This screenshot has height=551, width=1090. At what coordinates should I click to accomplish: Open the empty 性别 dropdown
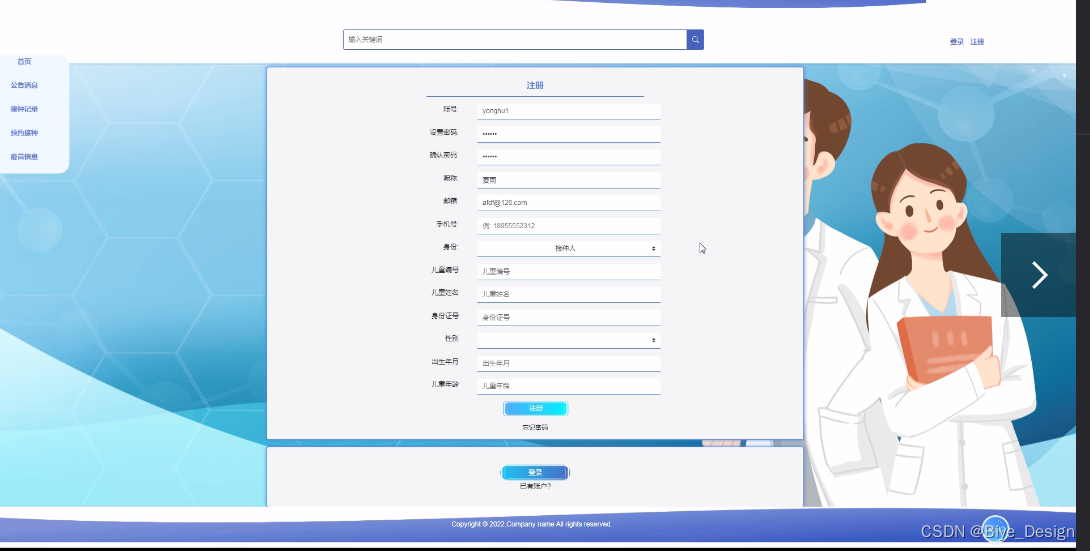[x=569, y=340]
